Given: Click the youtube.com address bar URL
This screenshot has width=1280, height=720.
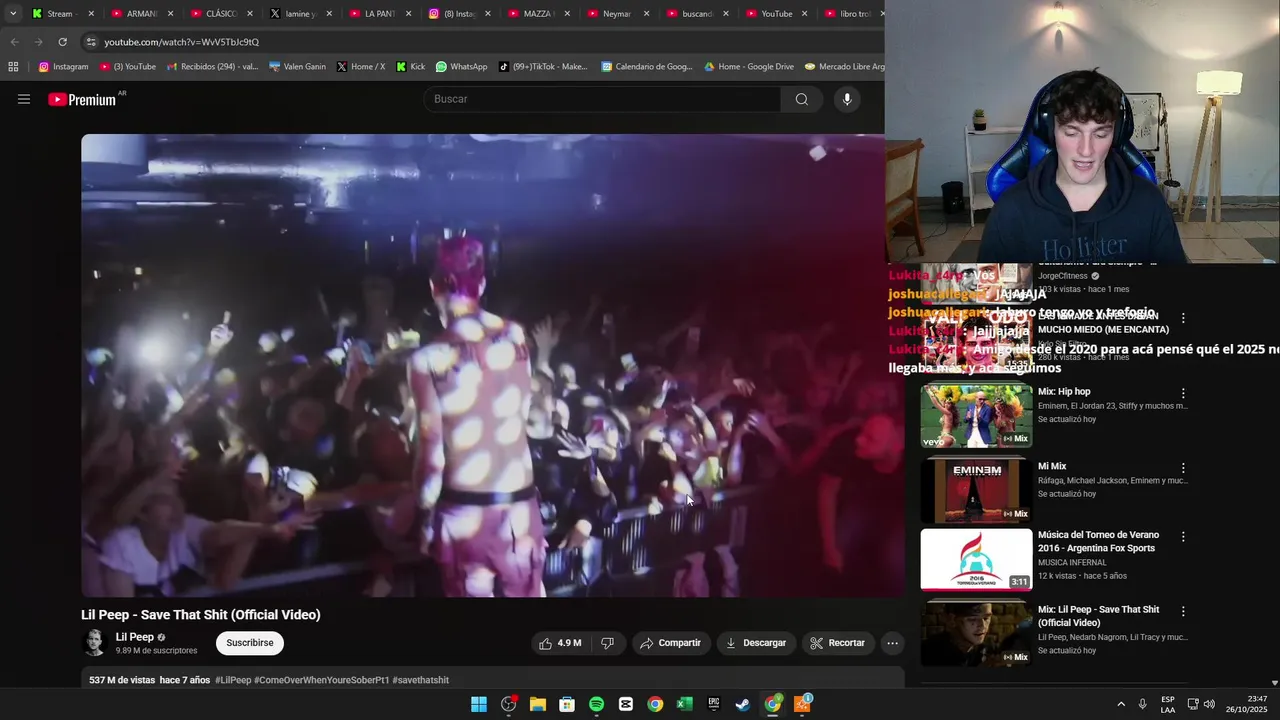Looking at the screenshot, I should coord(181,42).
